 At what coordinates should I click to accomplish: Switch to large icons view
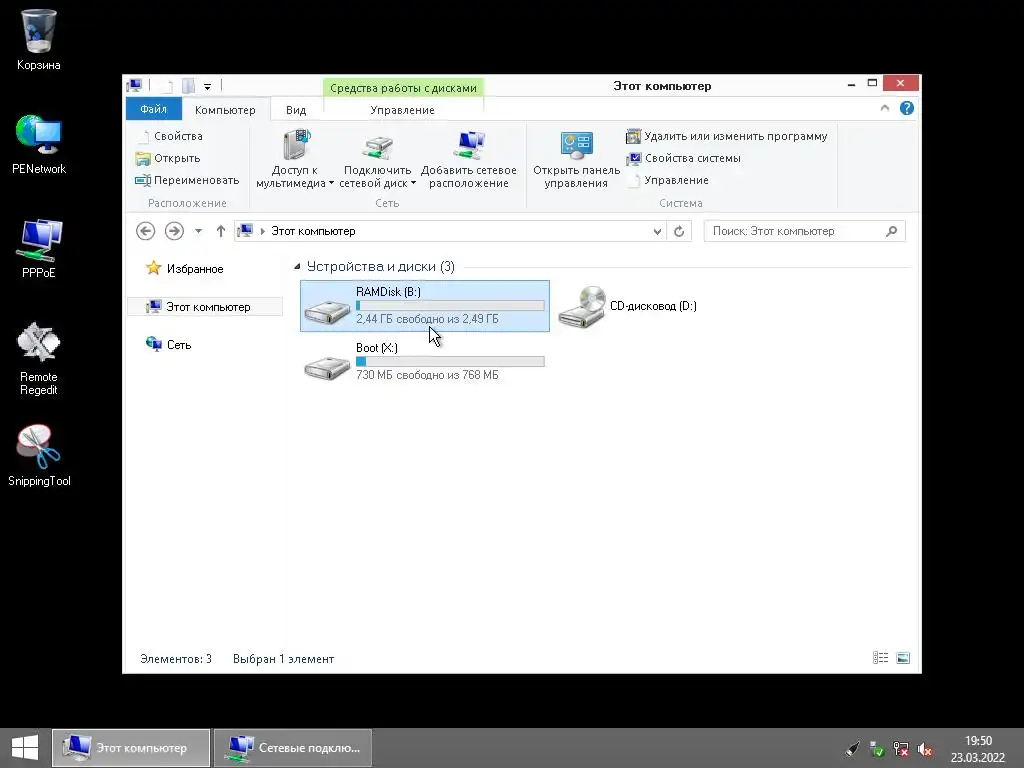pos(903,658)
